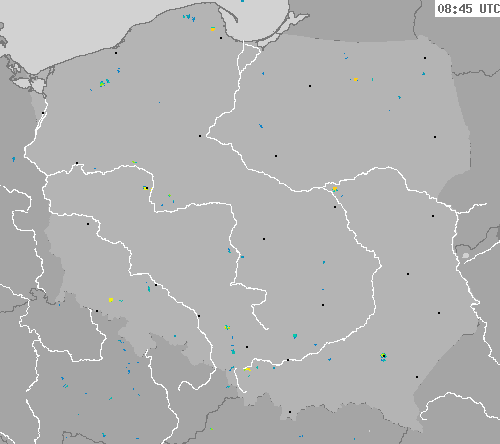
Task: Select the Warsaw city dot below the orange echo
Action: coord(335,207)
